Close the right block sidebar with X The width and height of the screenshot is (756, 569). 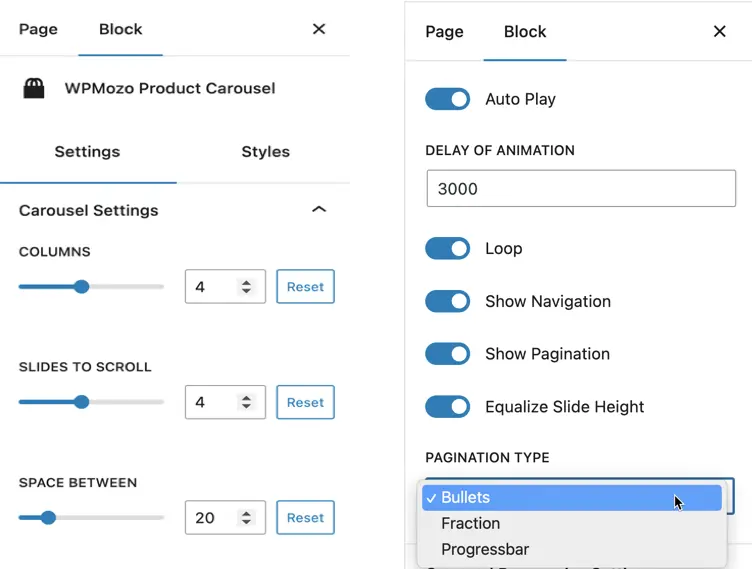[x=719, y=31]
